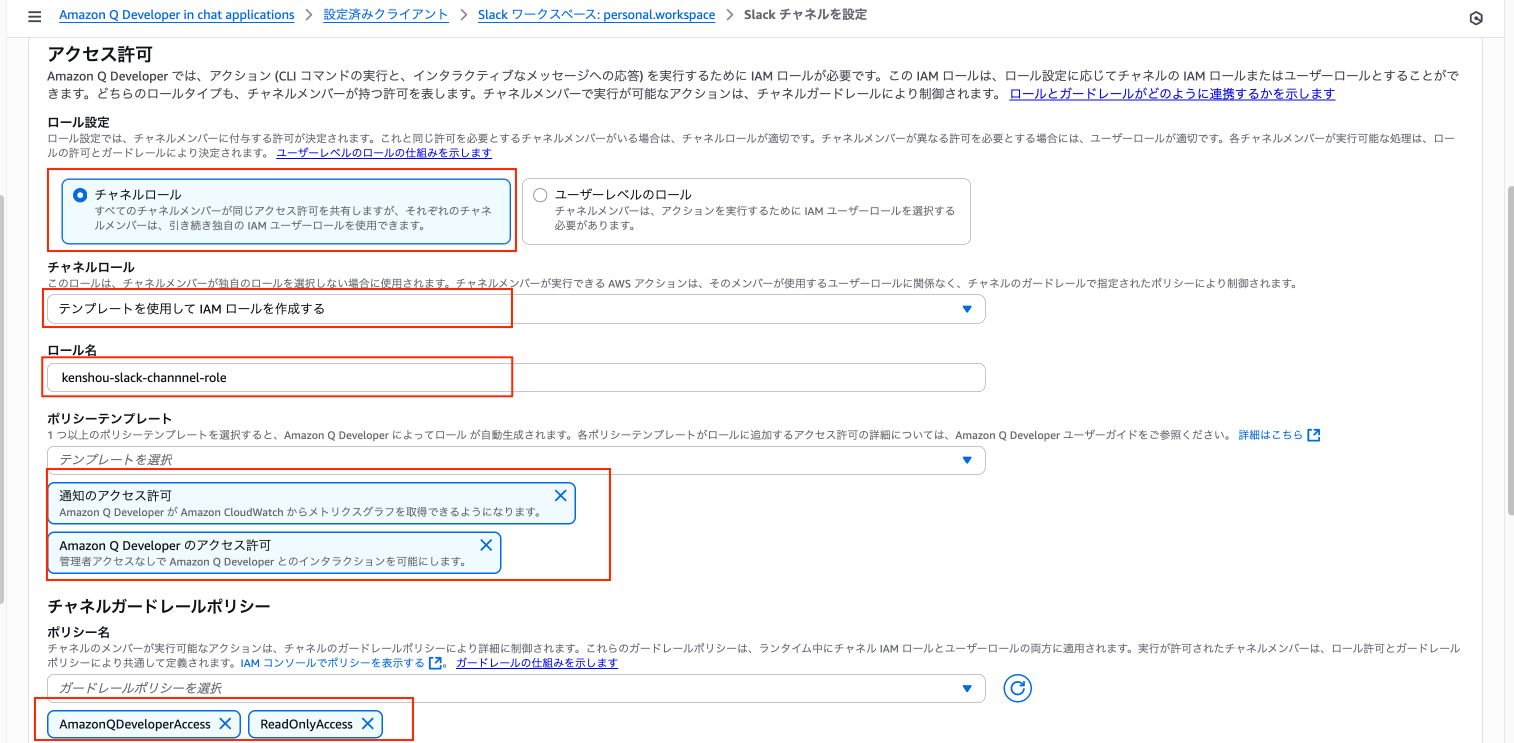Open the 詳細はこちら link
This screenshot has width=1514, height=743.
1271,435
